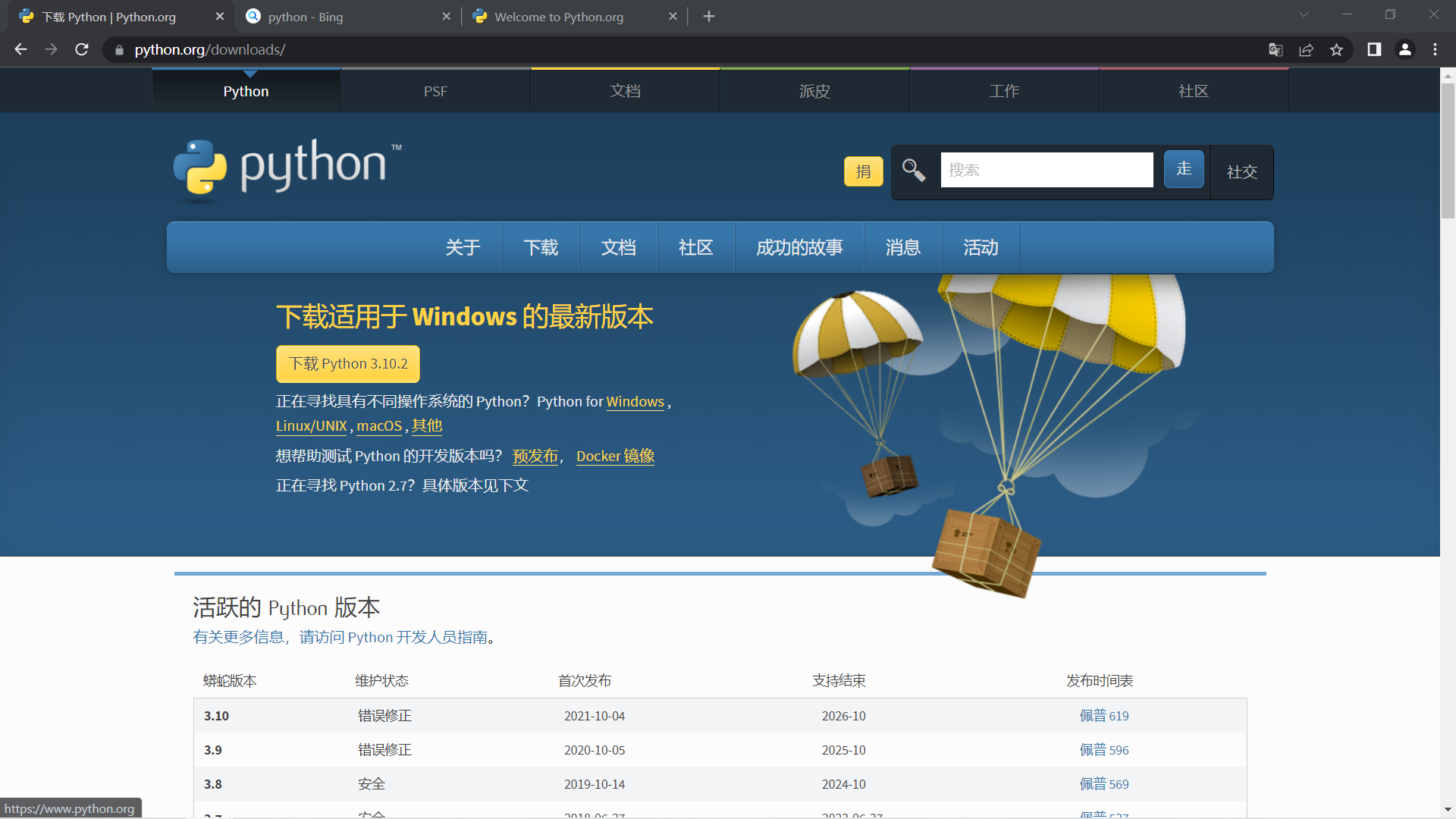Click the browser back arrow

20,49
